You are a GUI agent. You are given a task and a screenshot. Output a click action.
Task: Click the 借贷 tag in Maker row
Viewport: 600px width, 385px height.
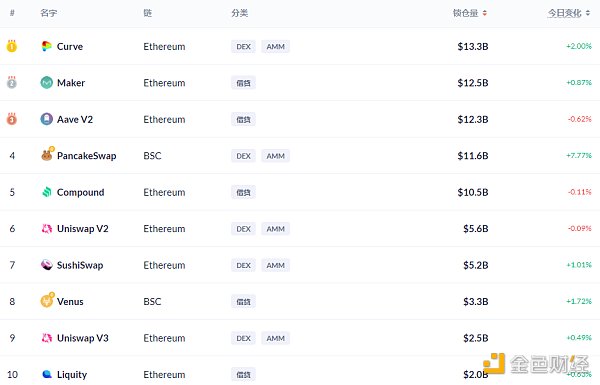[x=243, y=83]
